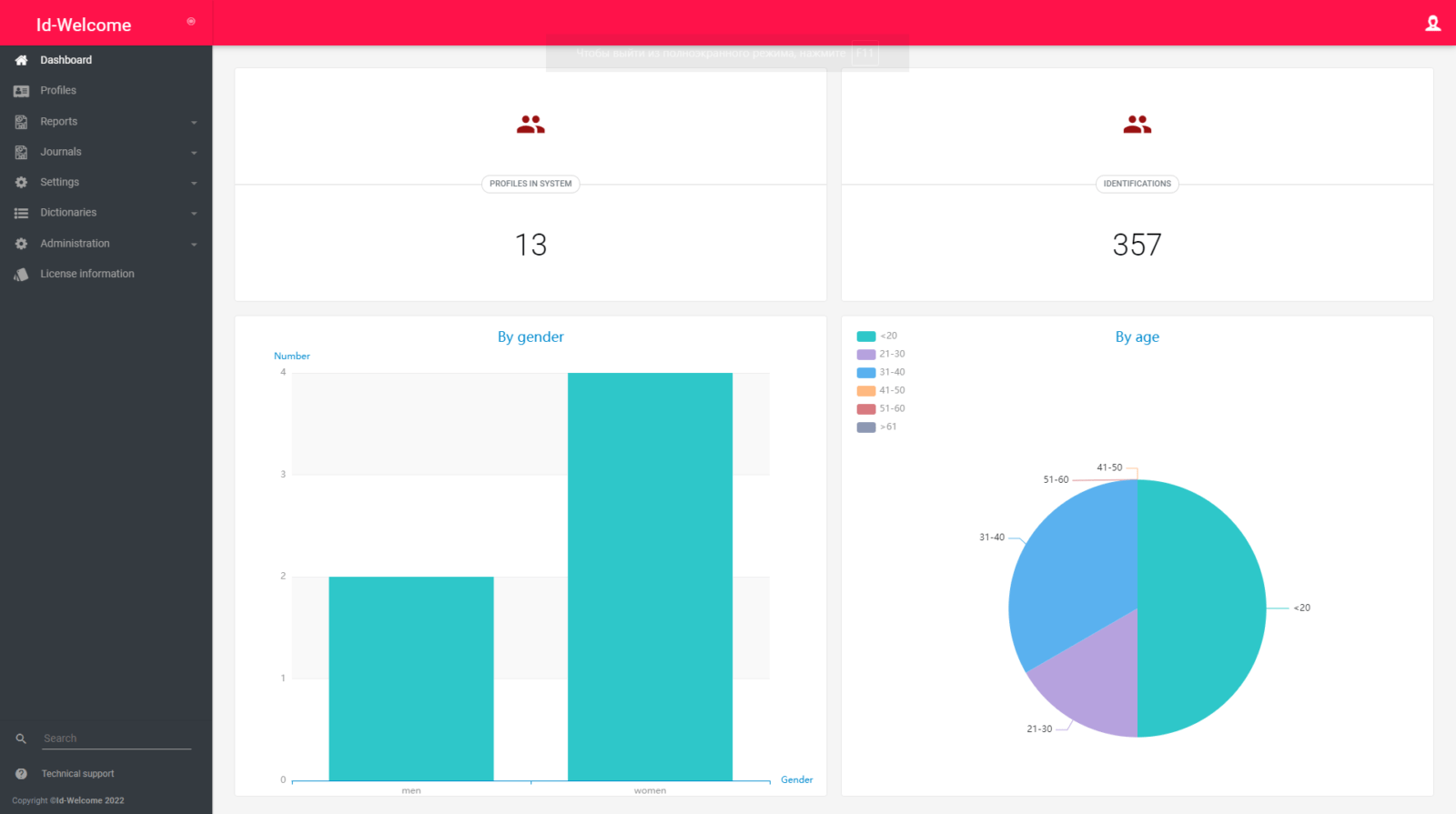
Task: Click the Profiles ID card icon
Action: click(21, 91)
